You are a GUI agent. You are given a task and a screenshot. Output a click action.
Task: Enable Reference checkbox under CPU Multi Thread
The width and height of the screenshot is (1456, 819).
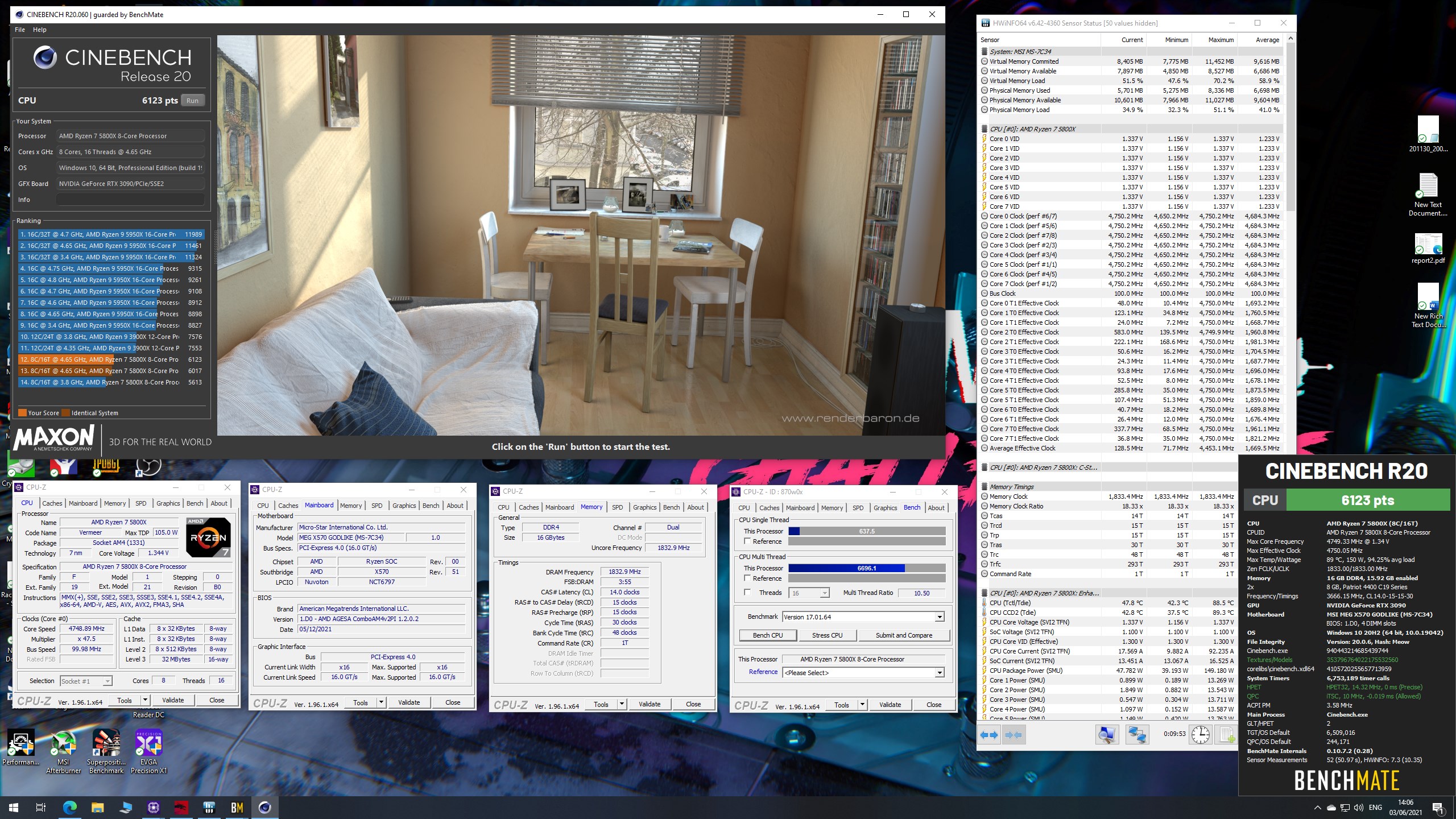tap(747, 578)
